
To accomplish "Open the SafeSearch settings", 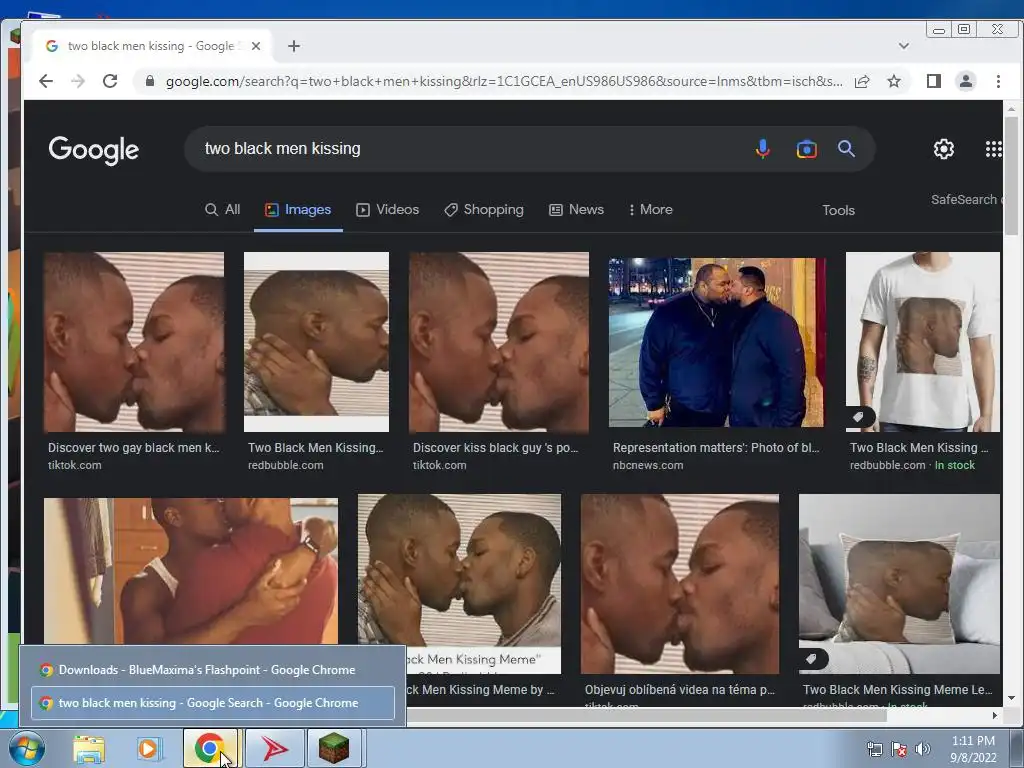I will pyautogui.click(x=966, y=200).
